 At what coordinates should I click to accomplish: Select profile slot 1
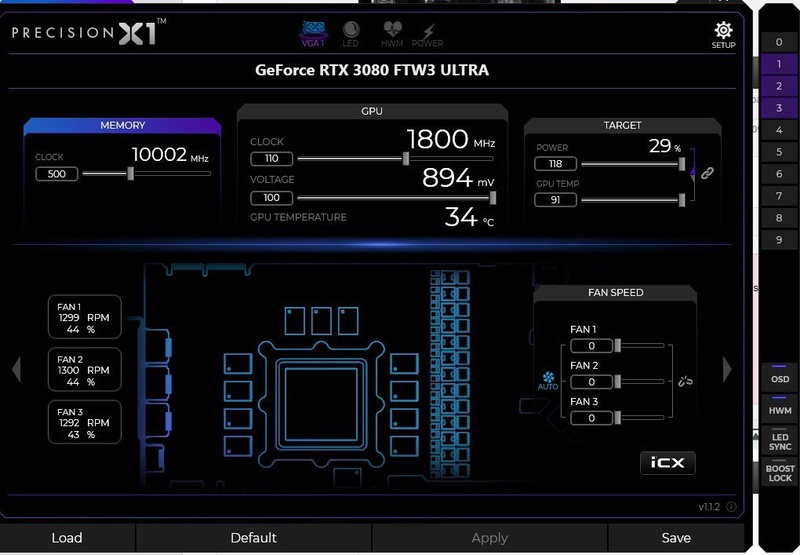pyautogui.click(x=779, y=64)
